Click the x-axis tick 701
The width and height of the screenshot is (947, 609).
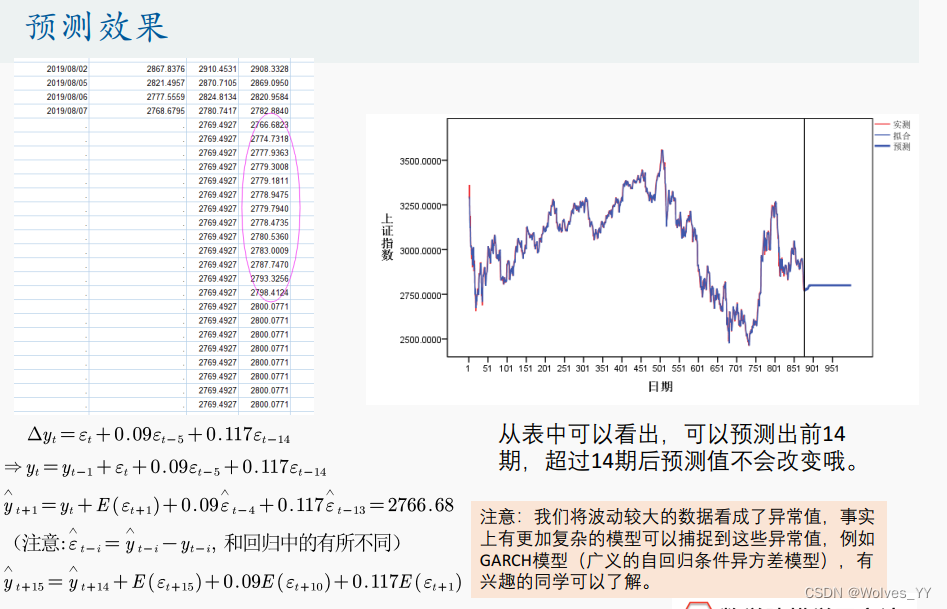click(736, 369)
